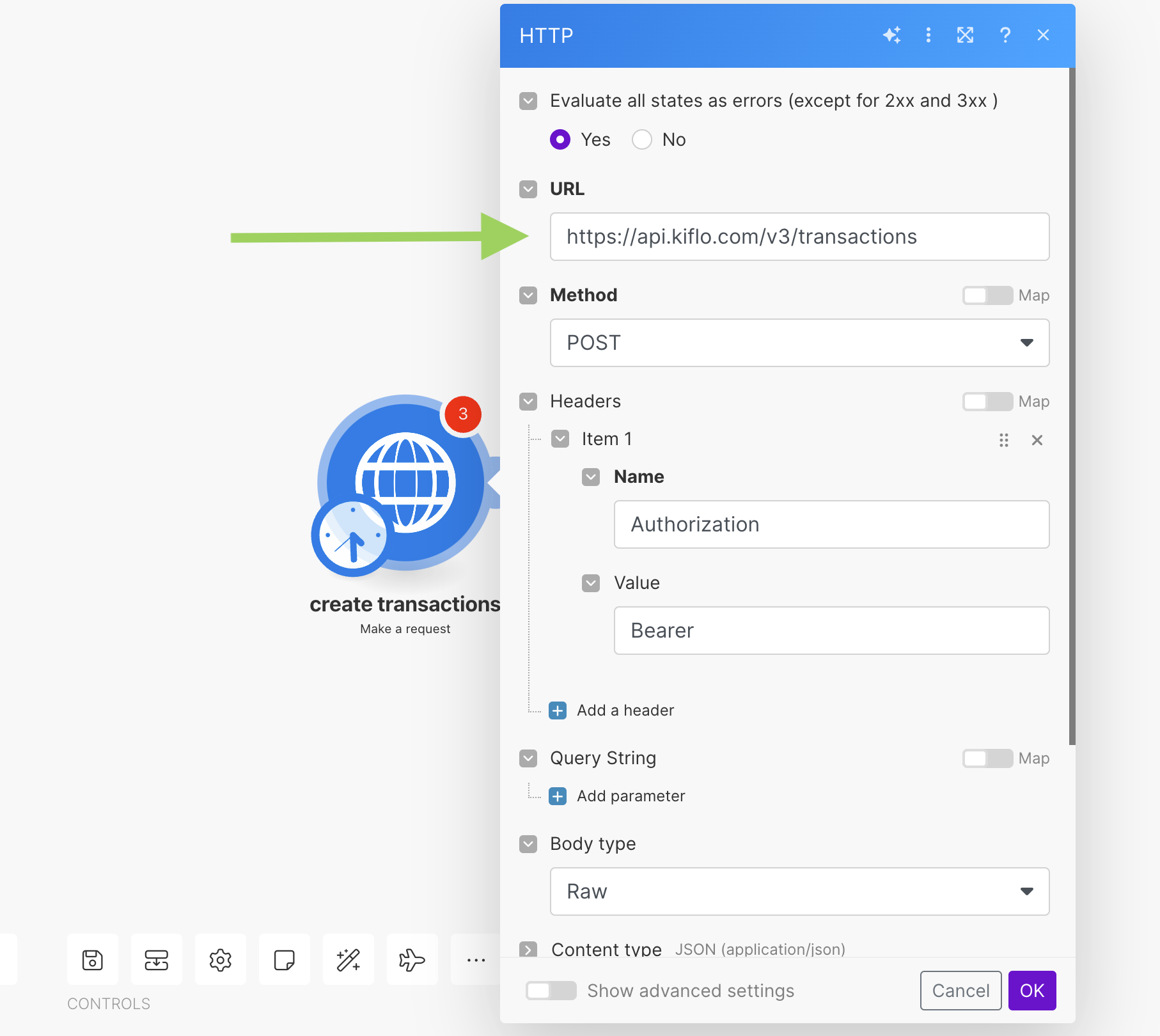Viewport: 1160px width, 1036px height.
Task: Collapse the Query String section
Action: click(x=528, y=758)
